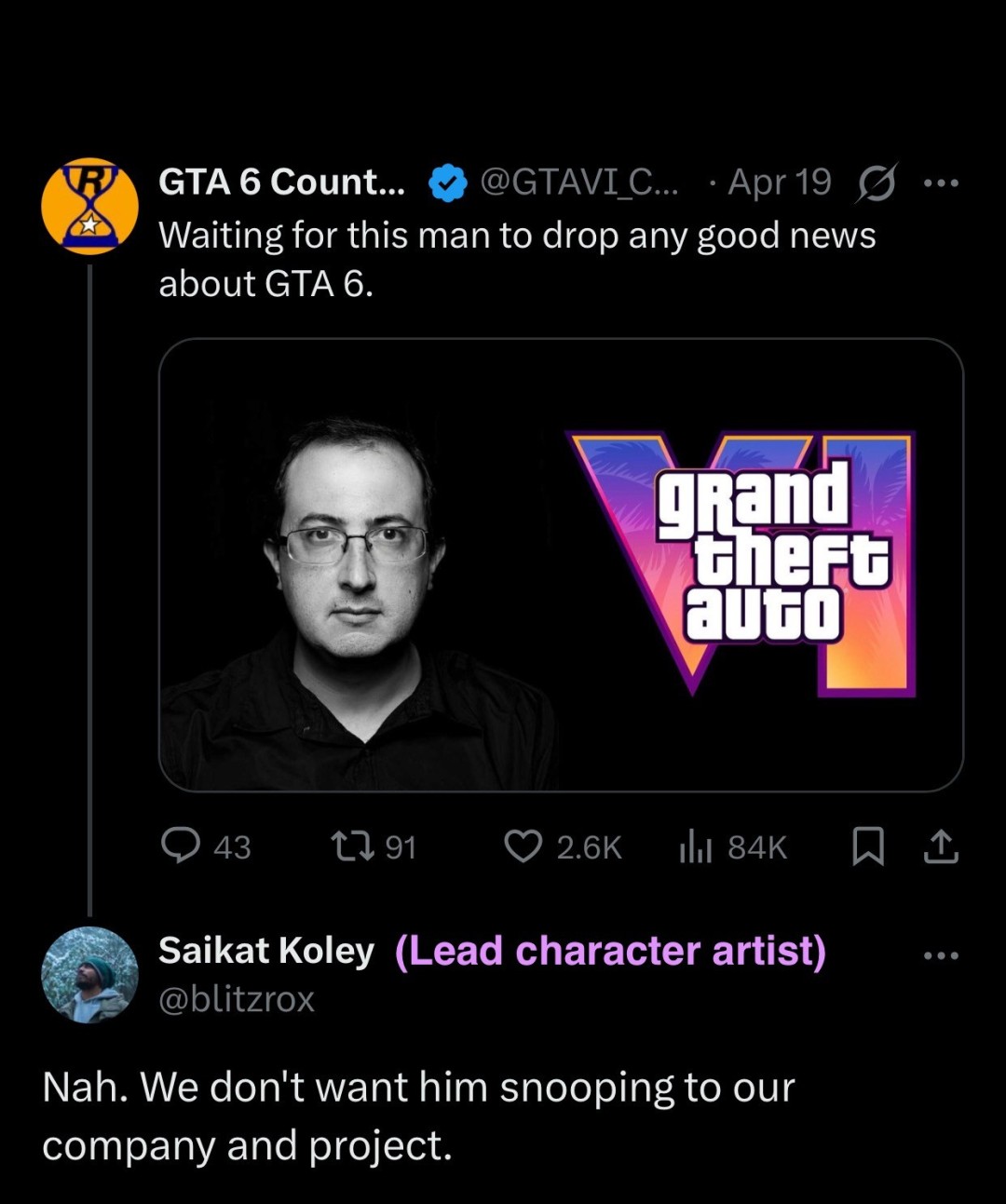
Task: Select the repost icon showing 91 reposts
Action: point(355,846)
